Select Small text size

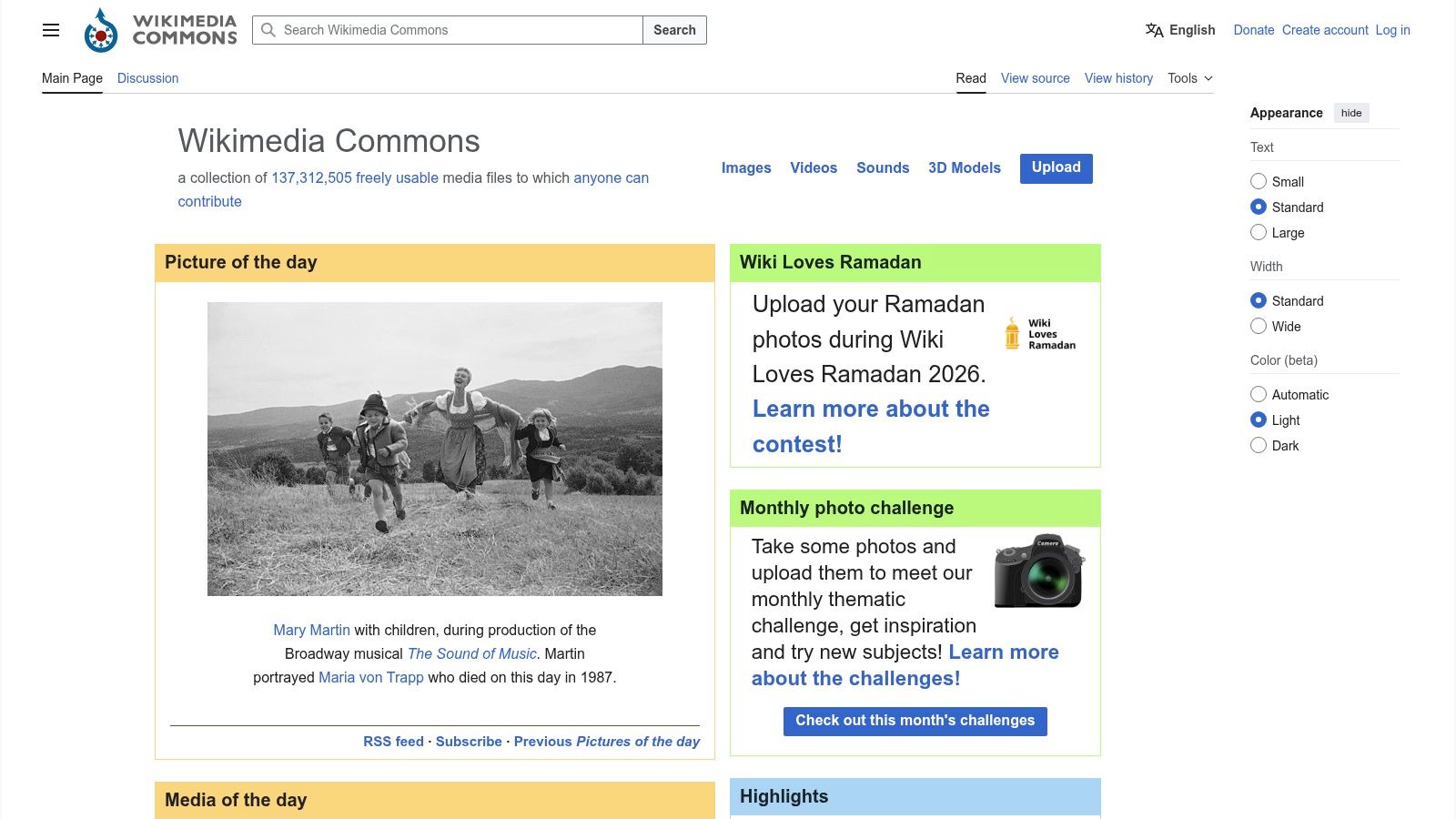pos(1259,181)
